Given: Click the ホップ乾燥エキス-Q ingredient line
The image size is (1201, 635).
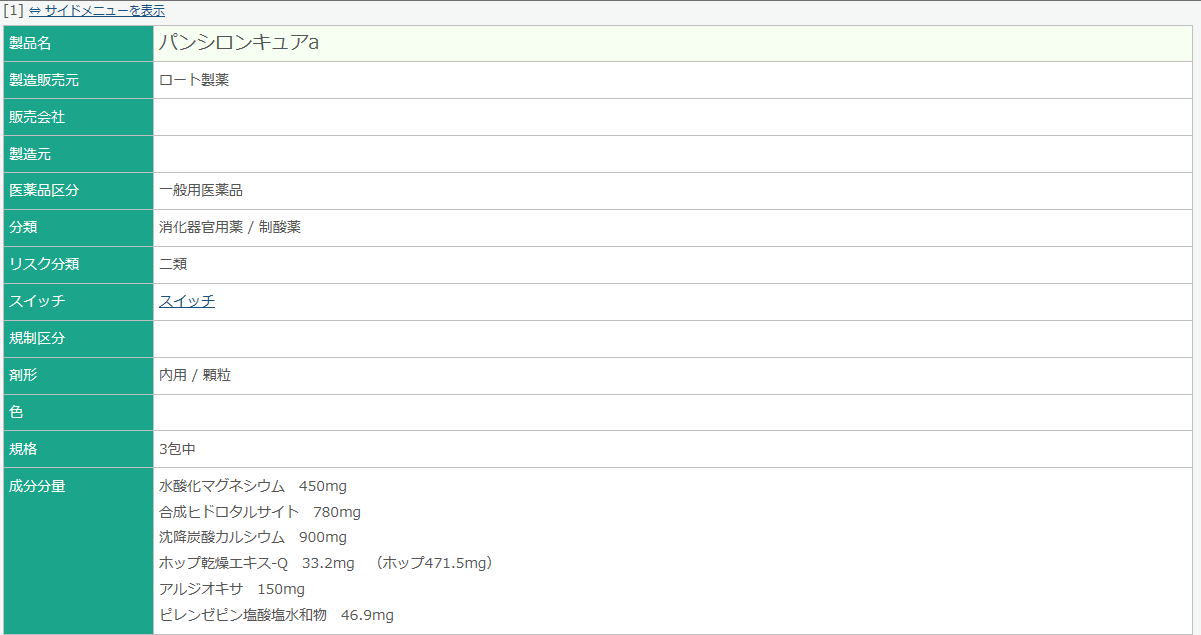Looking at the screenshot, I should [326, 564].
